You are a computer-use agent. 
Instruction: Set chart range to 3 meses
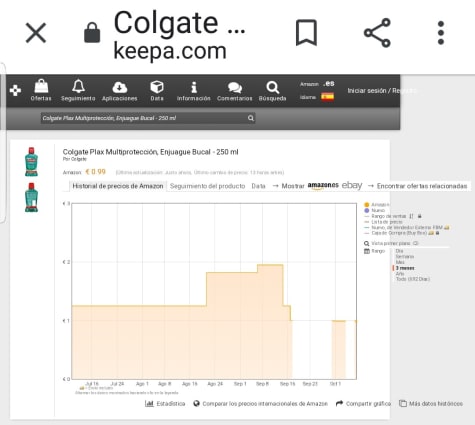coord(405,268)
